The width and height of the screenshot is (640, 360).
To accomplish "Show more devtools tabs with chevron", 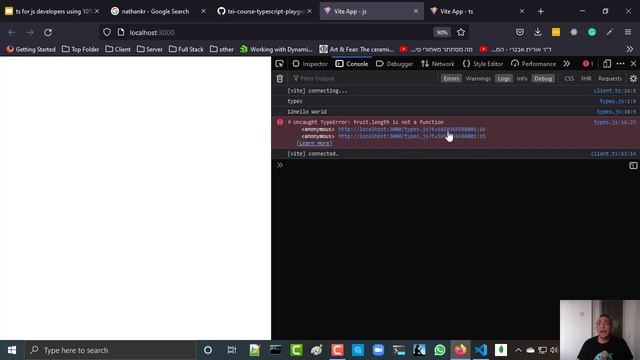I will (567, 64).
